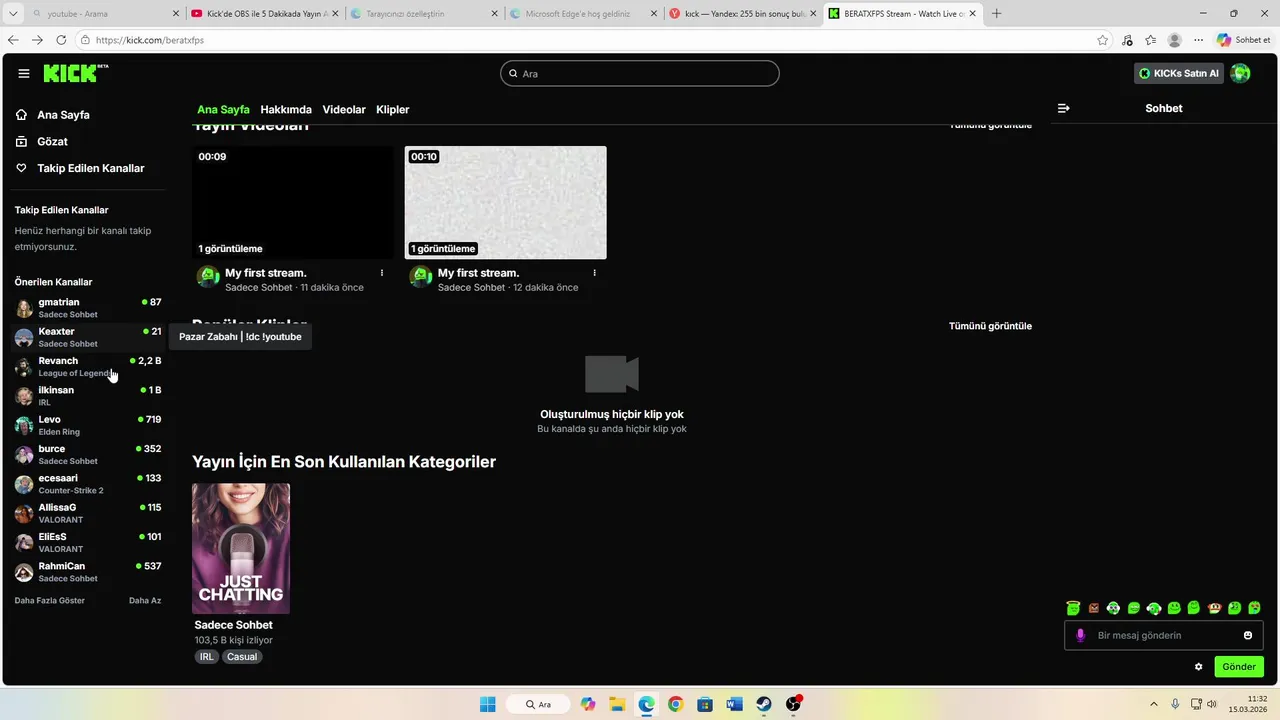Collapse the chat panel with arrow icon

[x=1063, y=108]
